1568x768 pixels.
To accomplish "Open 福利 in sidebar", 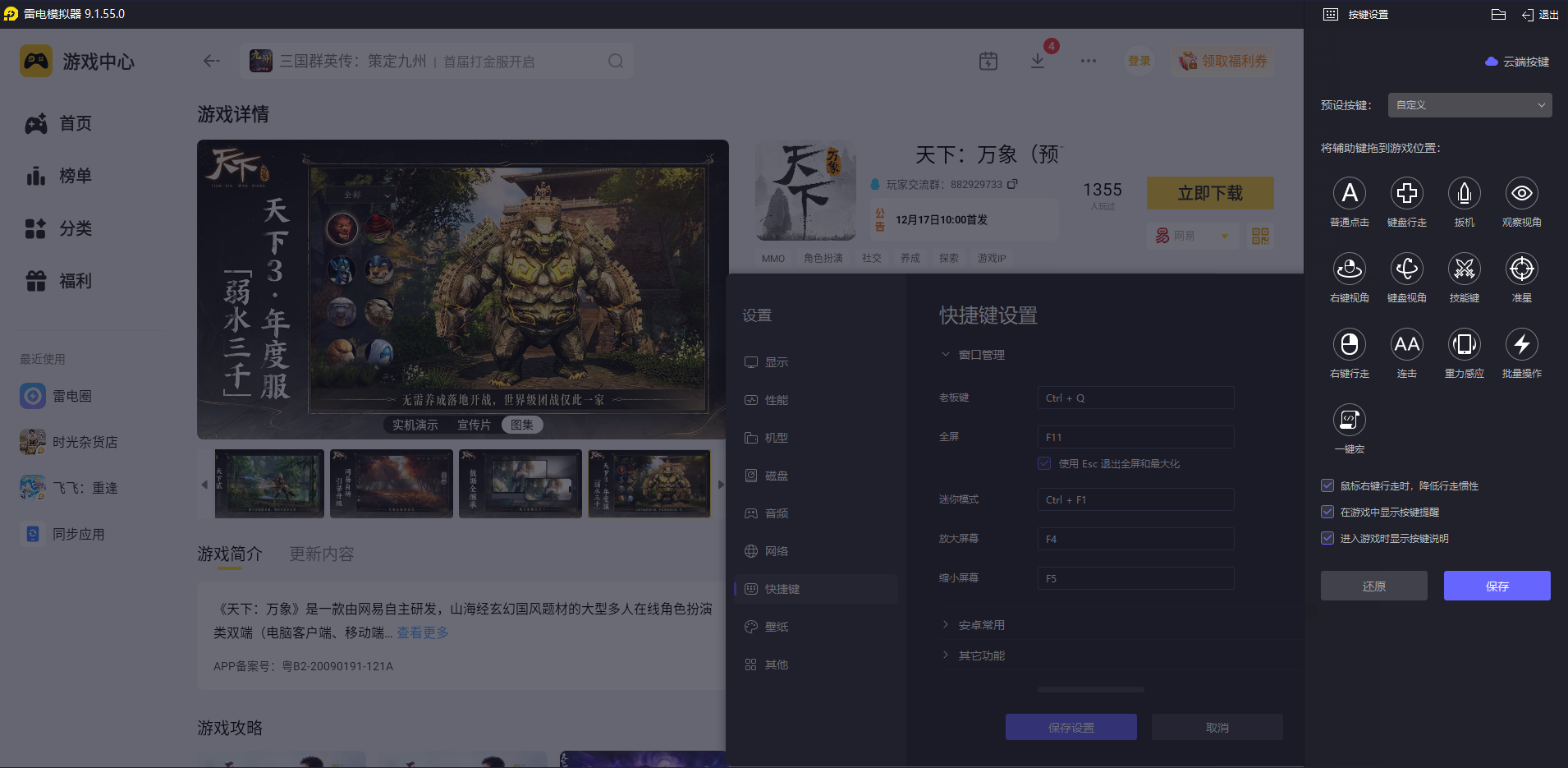I will tap(59, 281).
